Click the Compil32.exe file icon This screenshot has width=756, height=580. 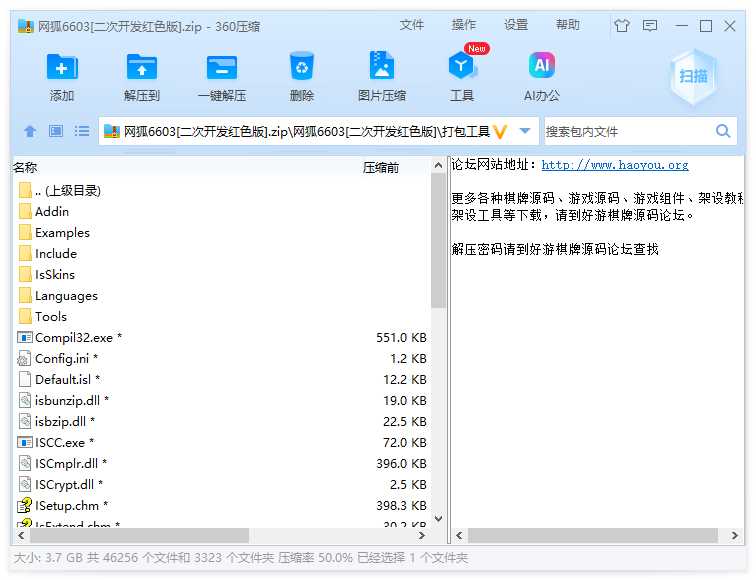[25, 337]
